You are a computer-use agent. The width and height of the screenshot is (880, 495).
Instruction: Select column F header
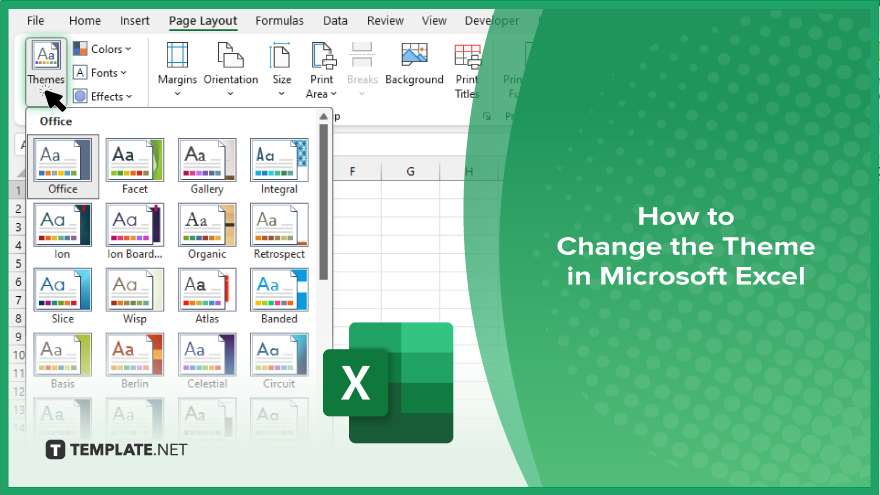tap(352, 171)
